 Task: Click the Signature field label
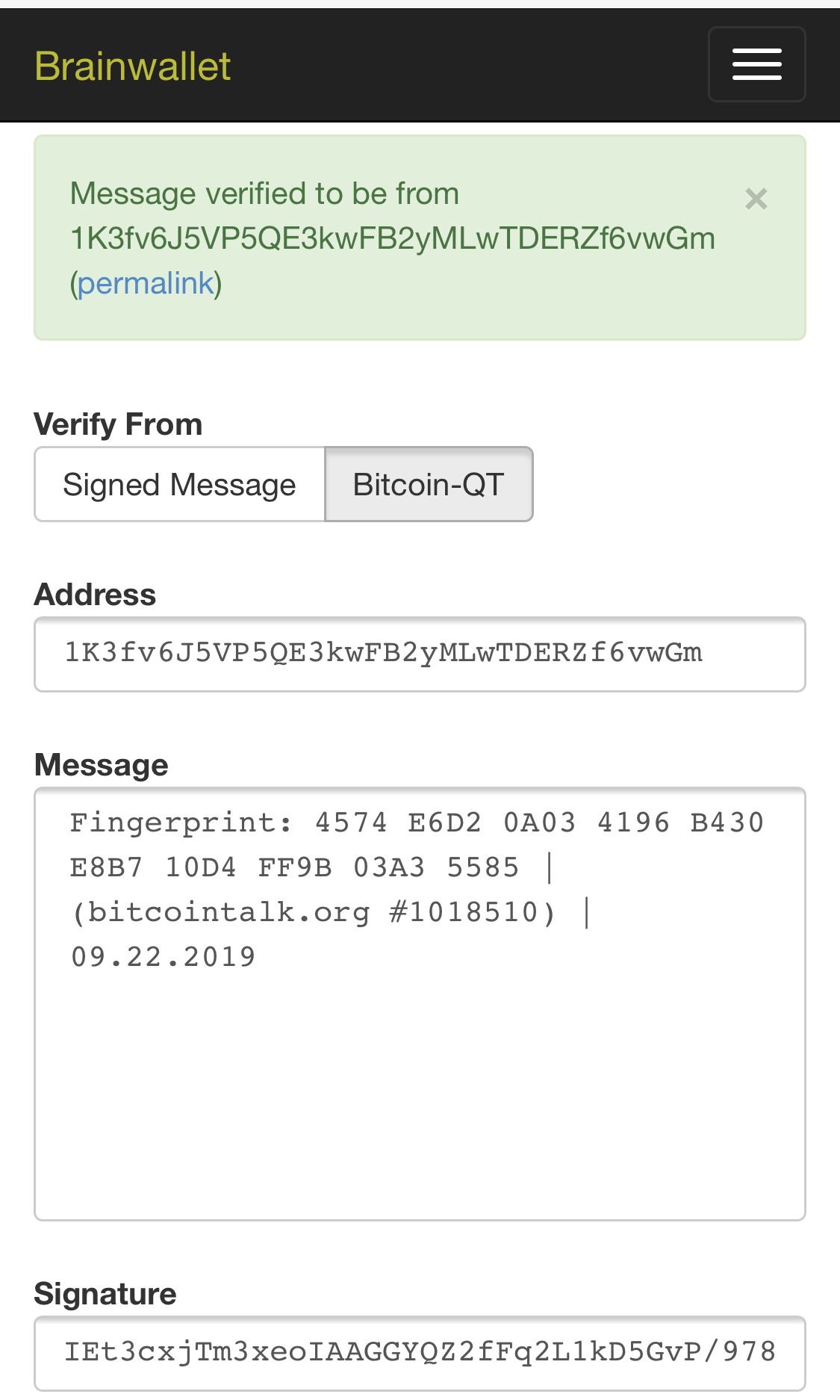pos(105,1294)
